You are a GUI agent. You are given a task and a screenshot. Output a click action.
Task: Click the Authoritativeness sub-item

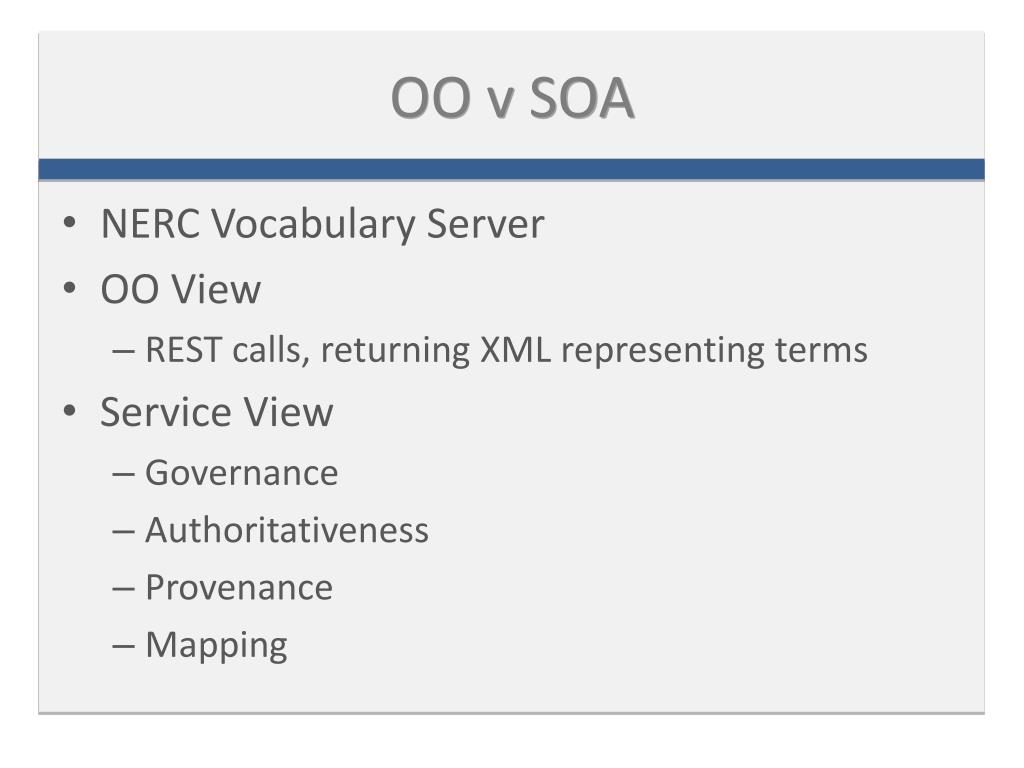[x=287, y=530]
